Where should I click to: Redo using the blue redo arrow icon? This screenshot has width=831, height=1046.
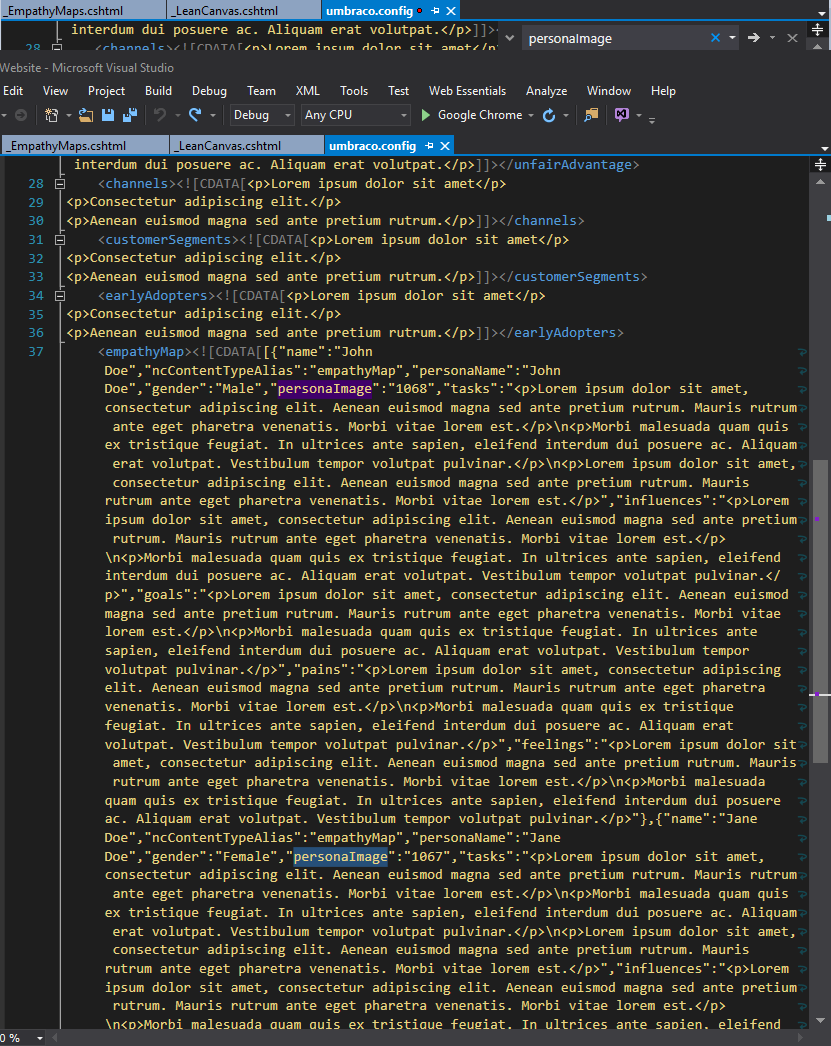(x=195, y=115)
